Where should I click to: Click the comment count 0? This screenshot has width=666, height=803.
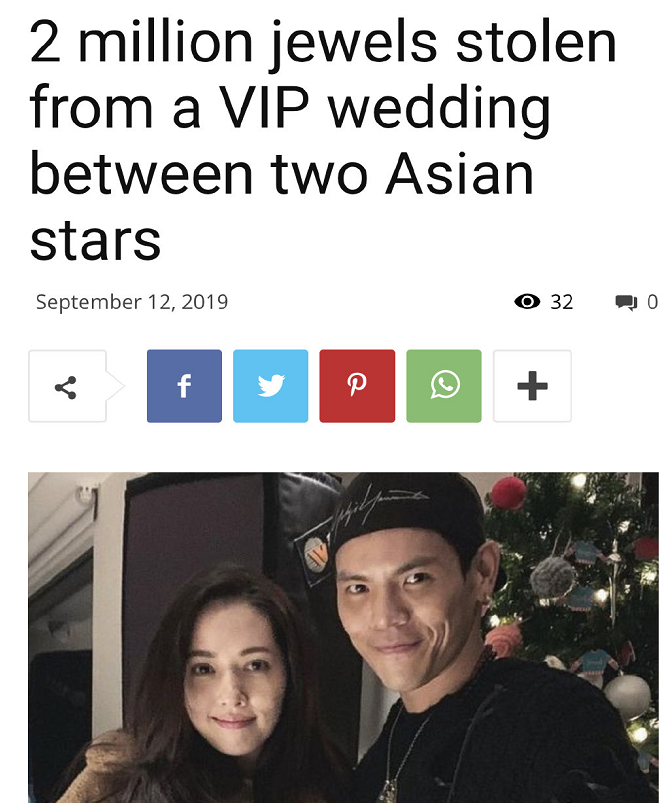(x=652, y=302)
